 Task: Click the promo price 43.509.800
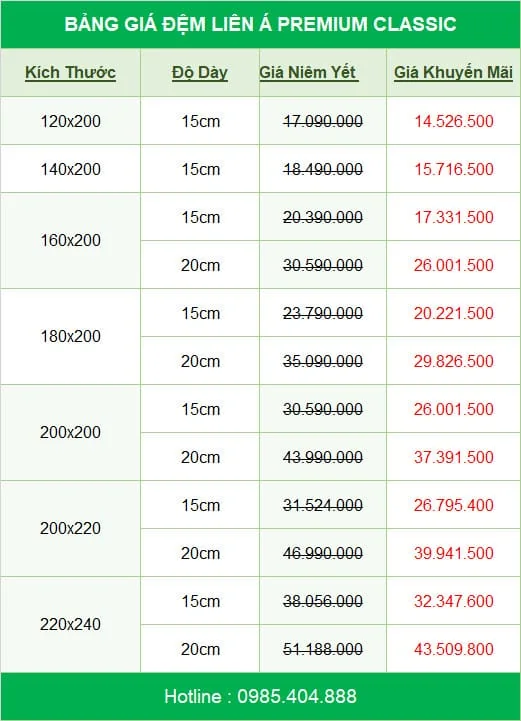[x=454, y=649]
